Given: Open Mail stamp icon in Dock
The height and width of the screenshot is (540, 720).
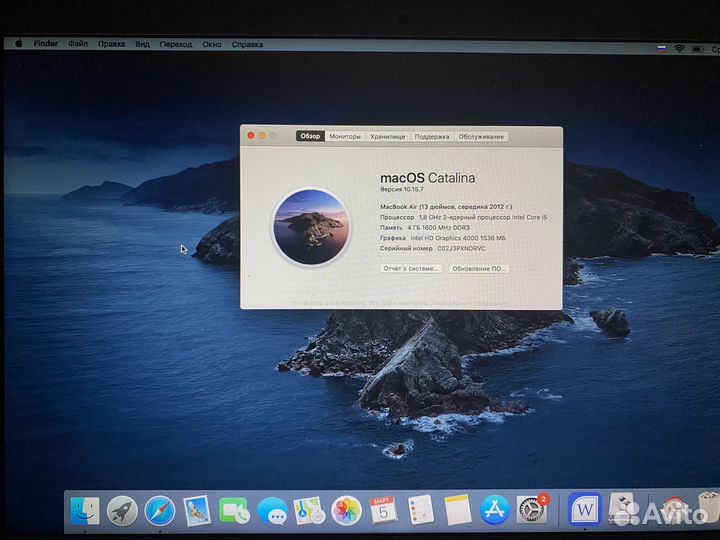Looking at the screenshot, I should [197, 511].
